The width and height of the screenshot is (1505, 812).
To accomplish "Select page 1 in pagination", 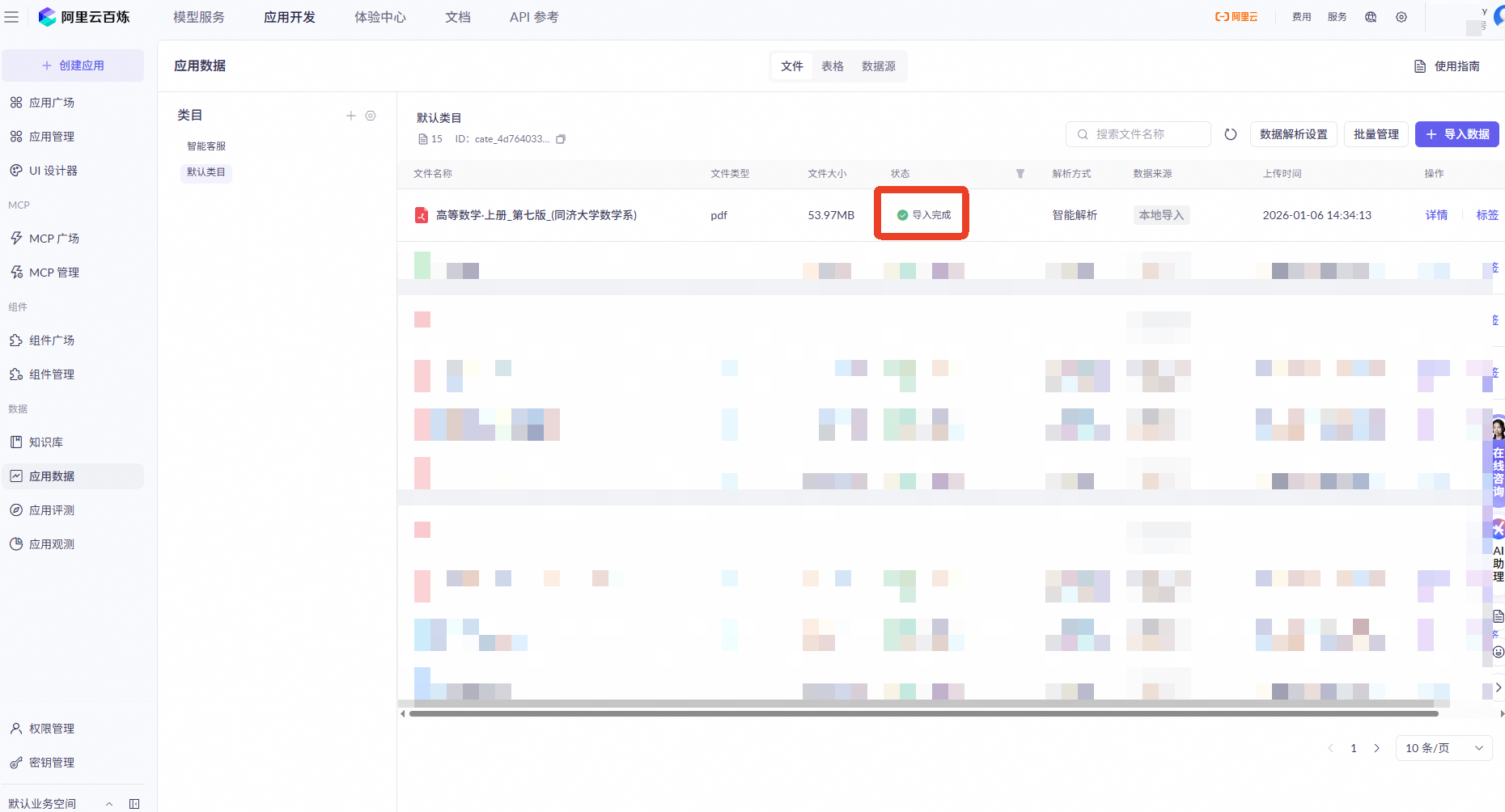I will (1354, 748).
